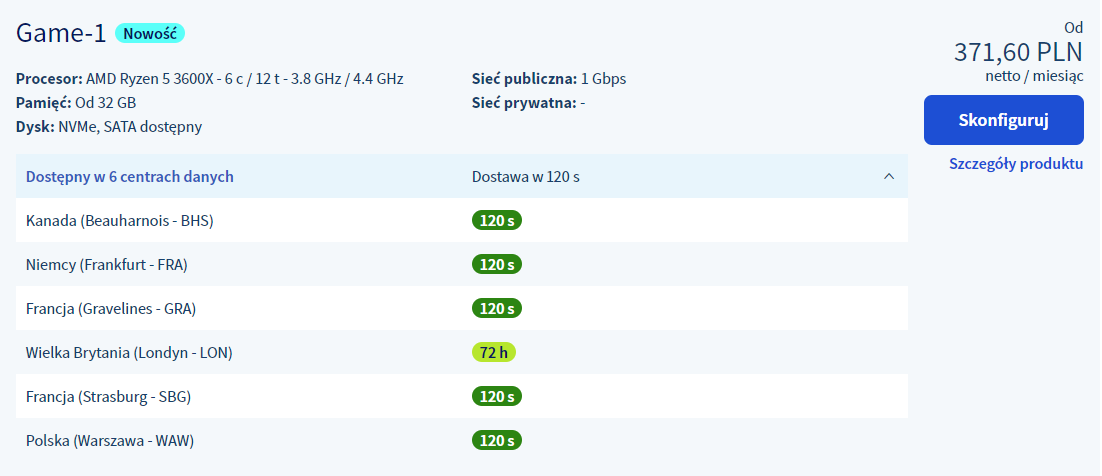Select the Kanada (Beauharnois - BHS) row
The height and width of the screenshot is (476, 1102).
120,221
